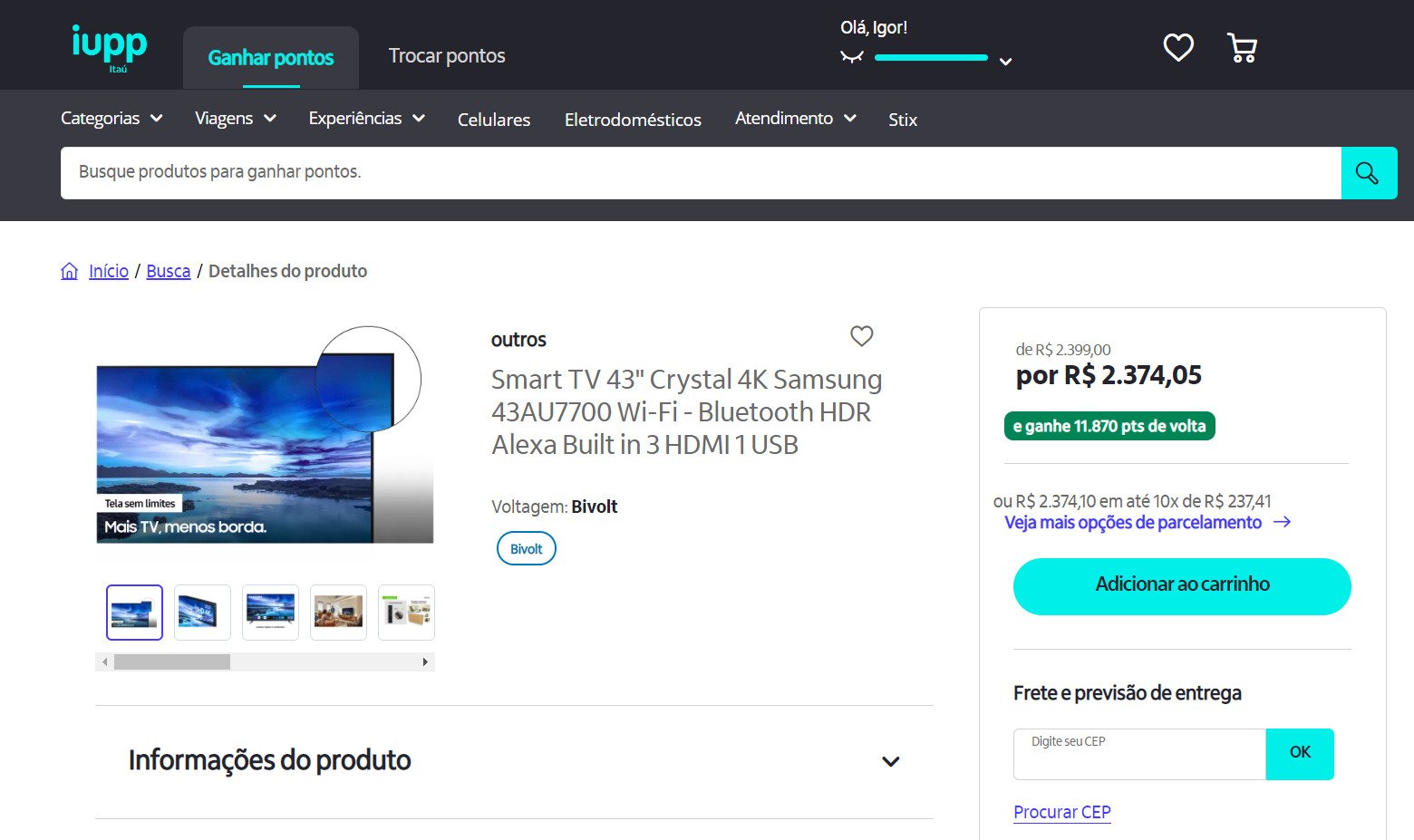Open the shopping cart icon

tap(1242, 47)
